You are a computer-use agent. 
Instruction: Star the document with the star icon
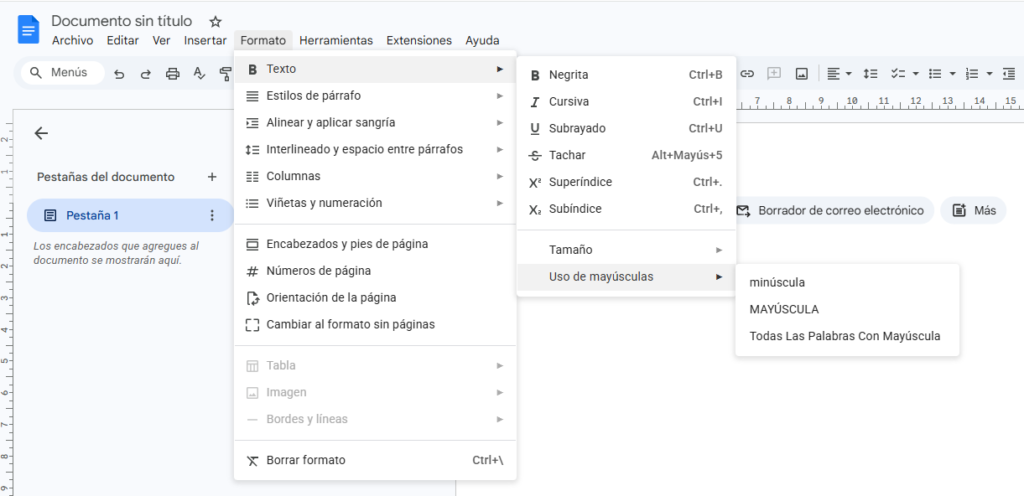[x=216, y=22]
